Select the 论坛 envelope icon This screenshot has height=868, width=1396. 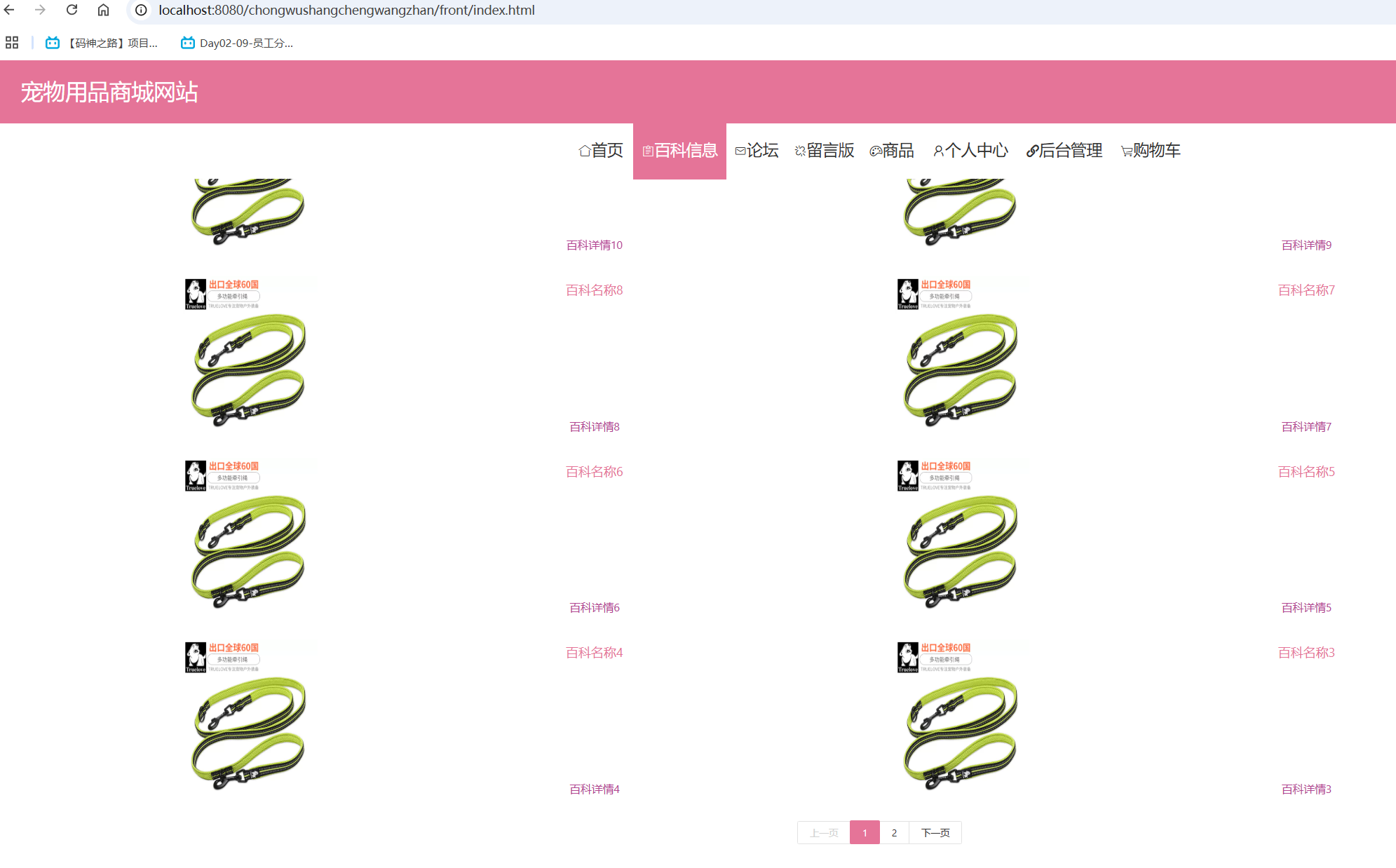[740, 151]
